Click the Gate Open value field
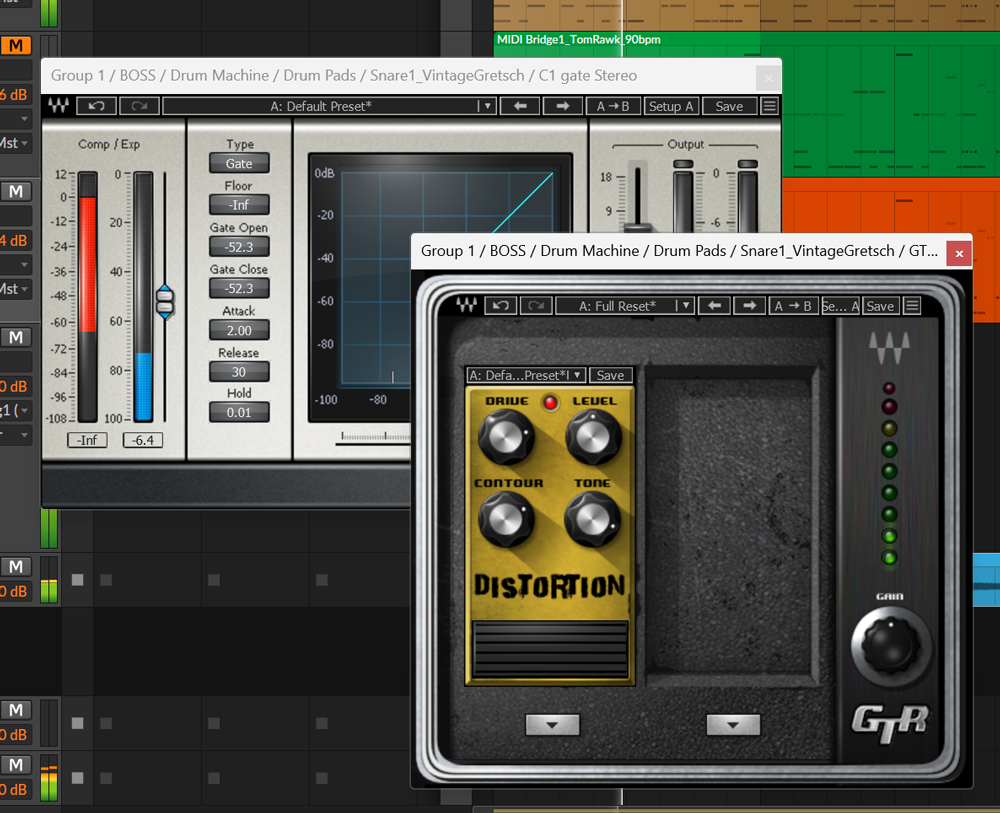Screen dimensions: 1000x813 click(239, 246)
